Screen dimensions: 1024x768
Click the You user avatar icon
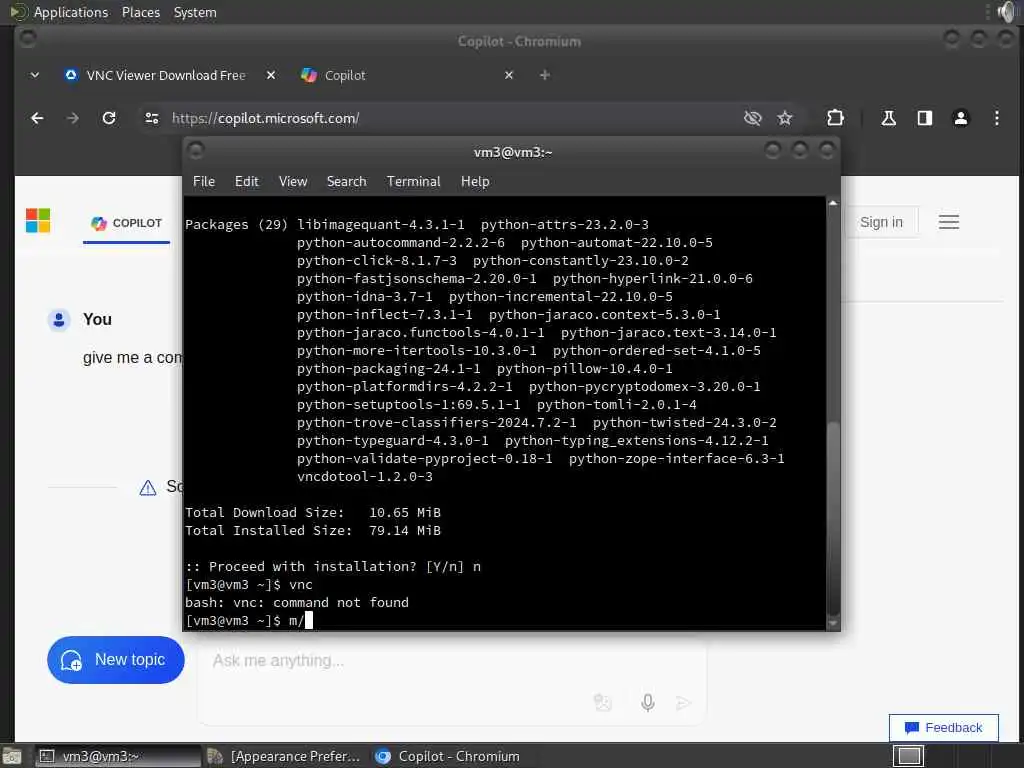(59, 320)
